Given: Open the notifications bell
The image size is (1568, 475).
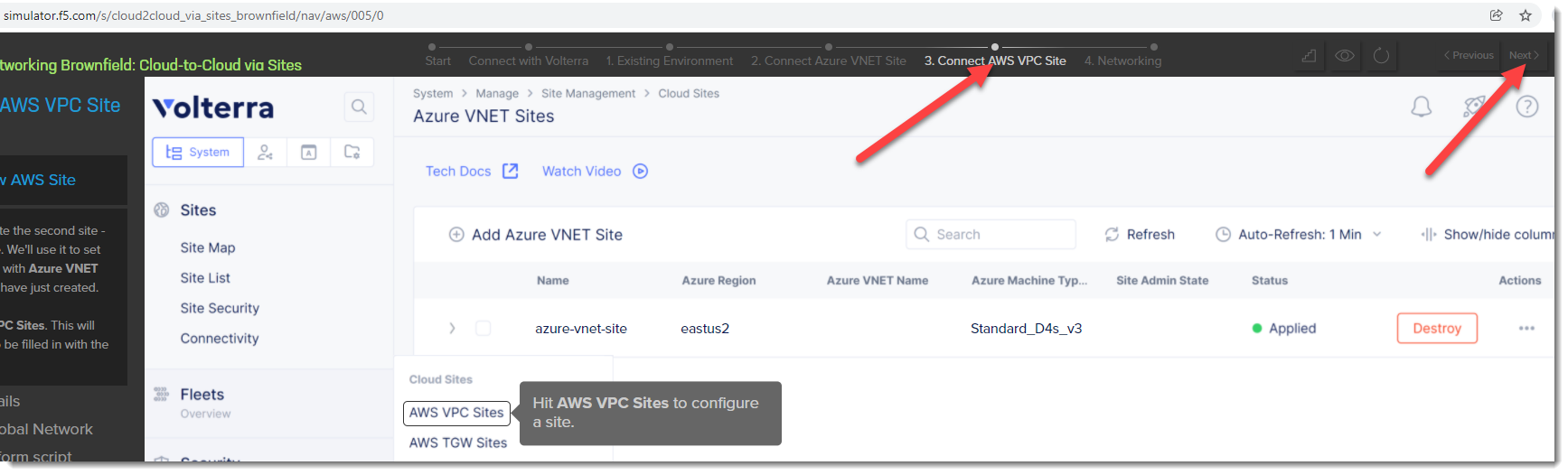Looking at the screenshot, I should tap(1421, 107).
